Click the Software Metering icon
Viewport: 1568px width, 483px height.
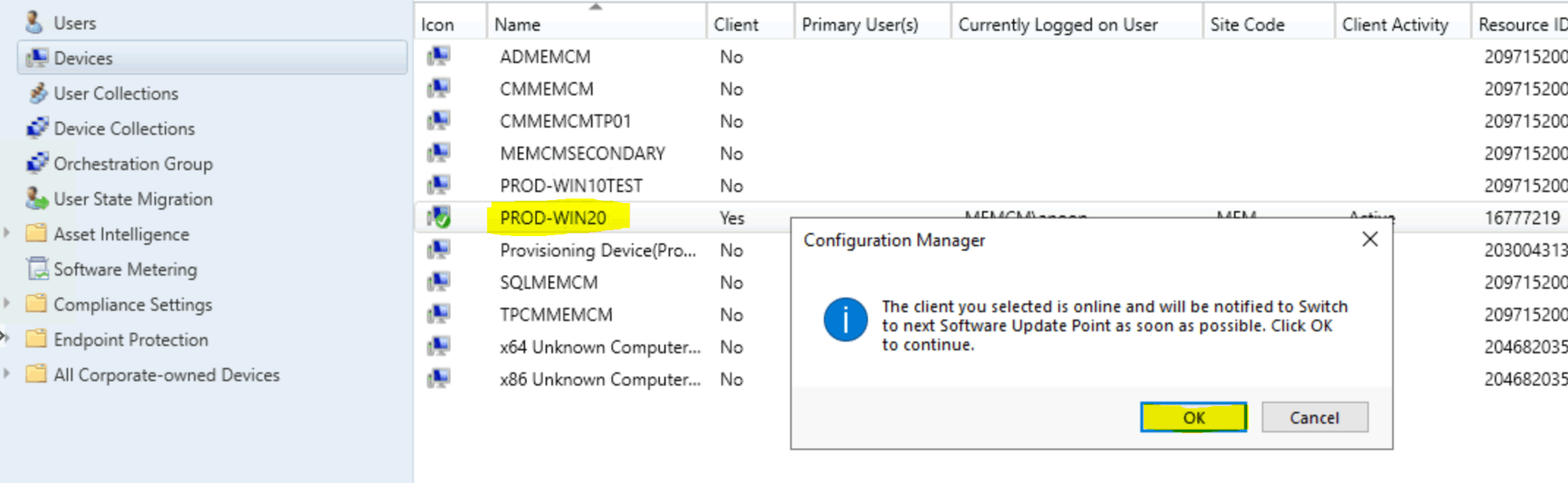(37, 269)
